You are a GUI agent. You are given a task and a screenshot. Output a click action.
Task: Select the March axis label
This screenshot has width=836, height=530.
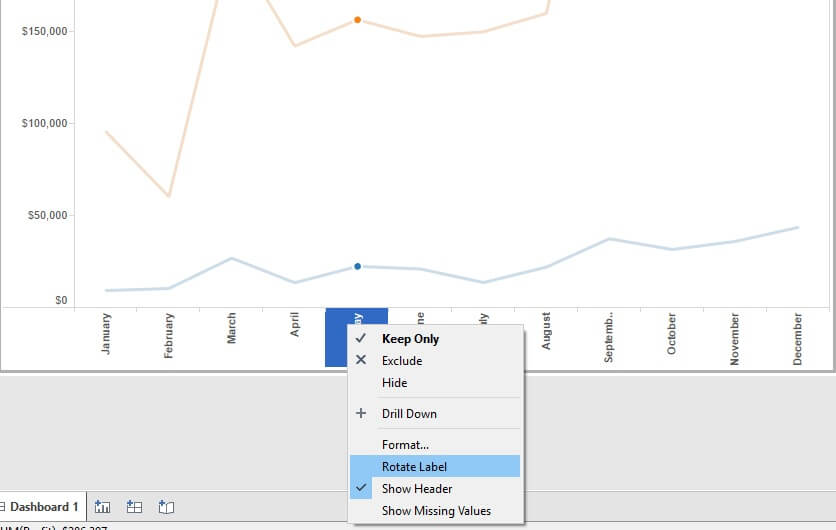tap(231, 328)
